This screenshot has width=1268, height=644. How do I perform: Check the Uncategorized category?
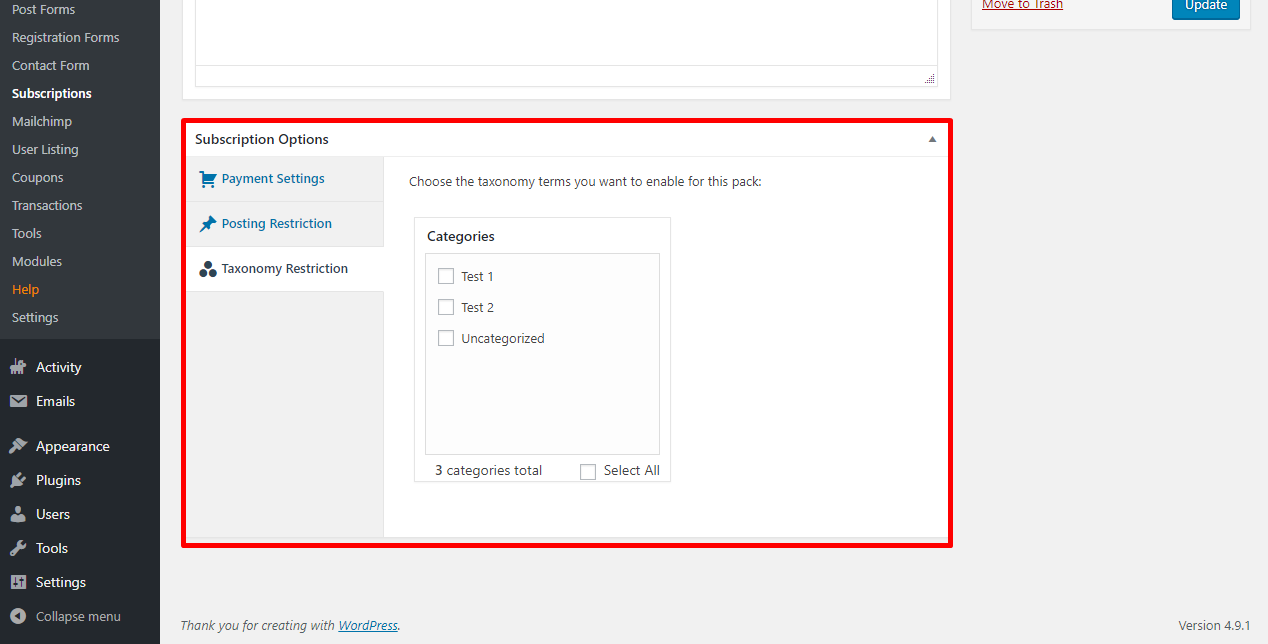click(x=446, y=338)
